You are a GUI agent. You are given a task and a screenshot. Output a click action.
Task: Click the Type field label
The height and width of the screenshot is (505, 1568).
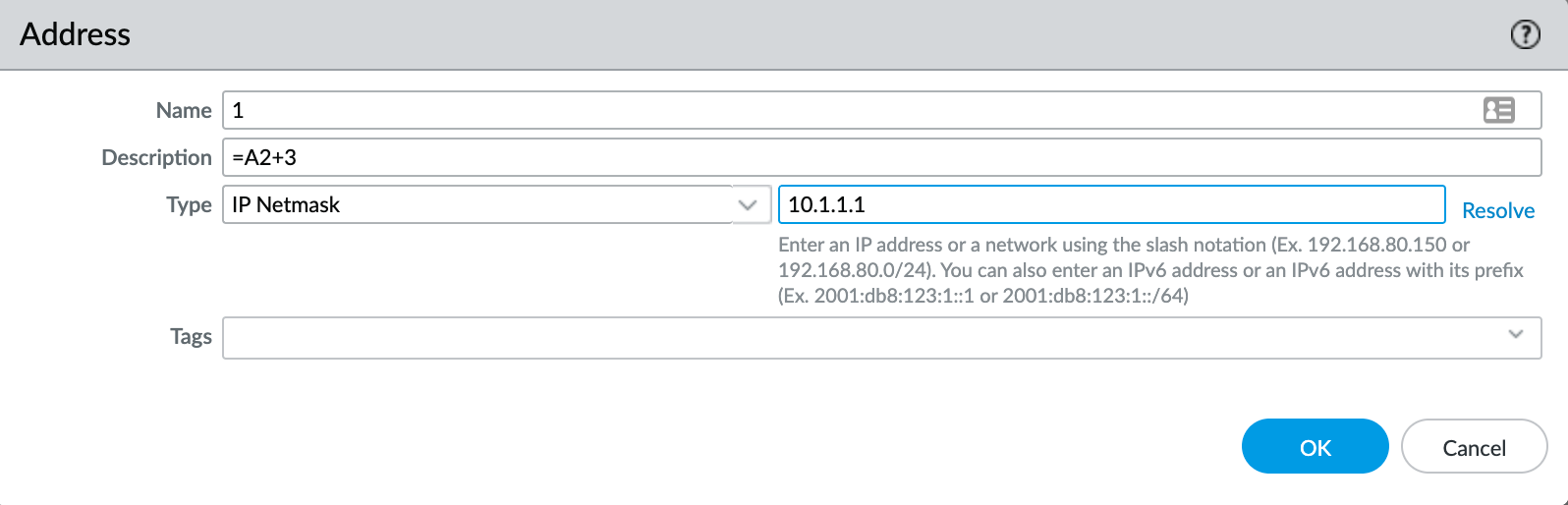[189, 204]
